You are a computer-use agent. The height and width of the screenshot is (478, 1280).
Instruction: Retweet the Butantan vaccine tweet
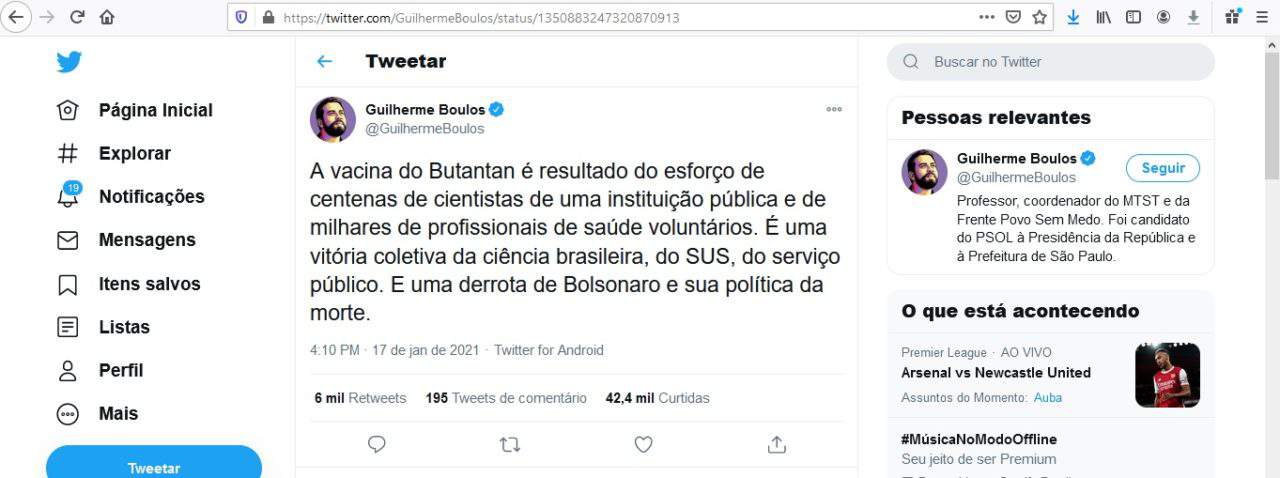click(x=510, y=444)
